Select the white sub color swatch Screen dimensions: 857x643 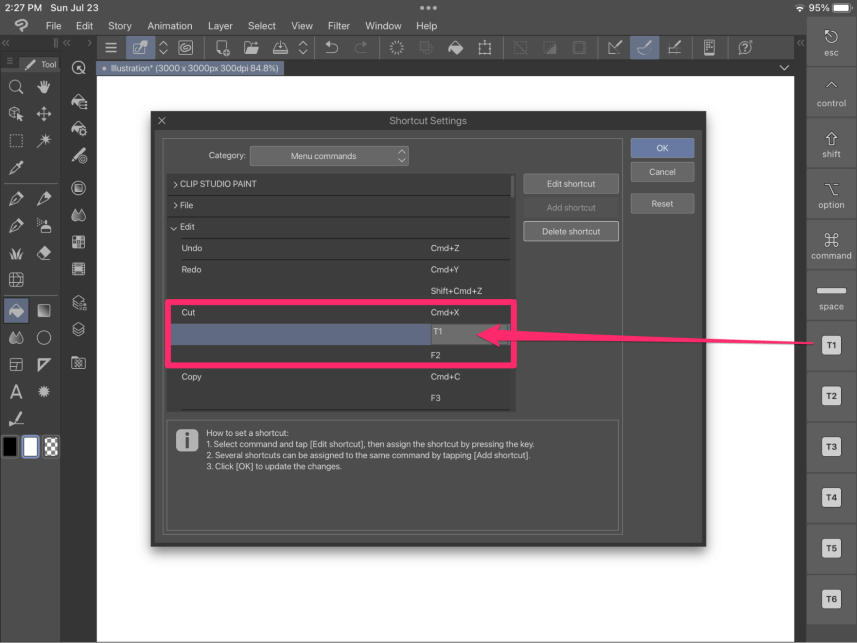31,447
